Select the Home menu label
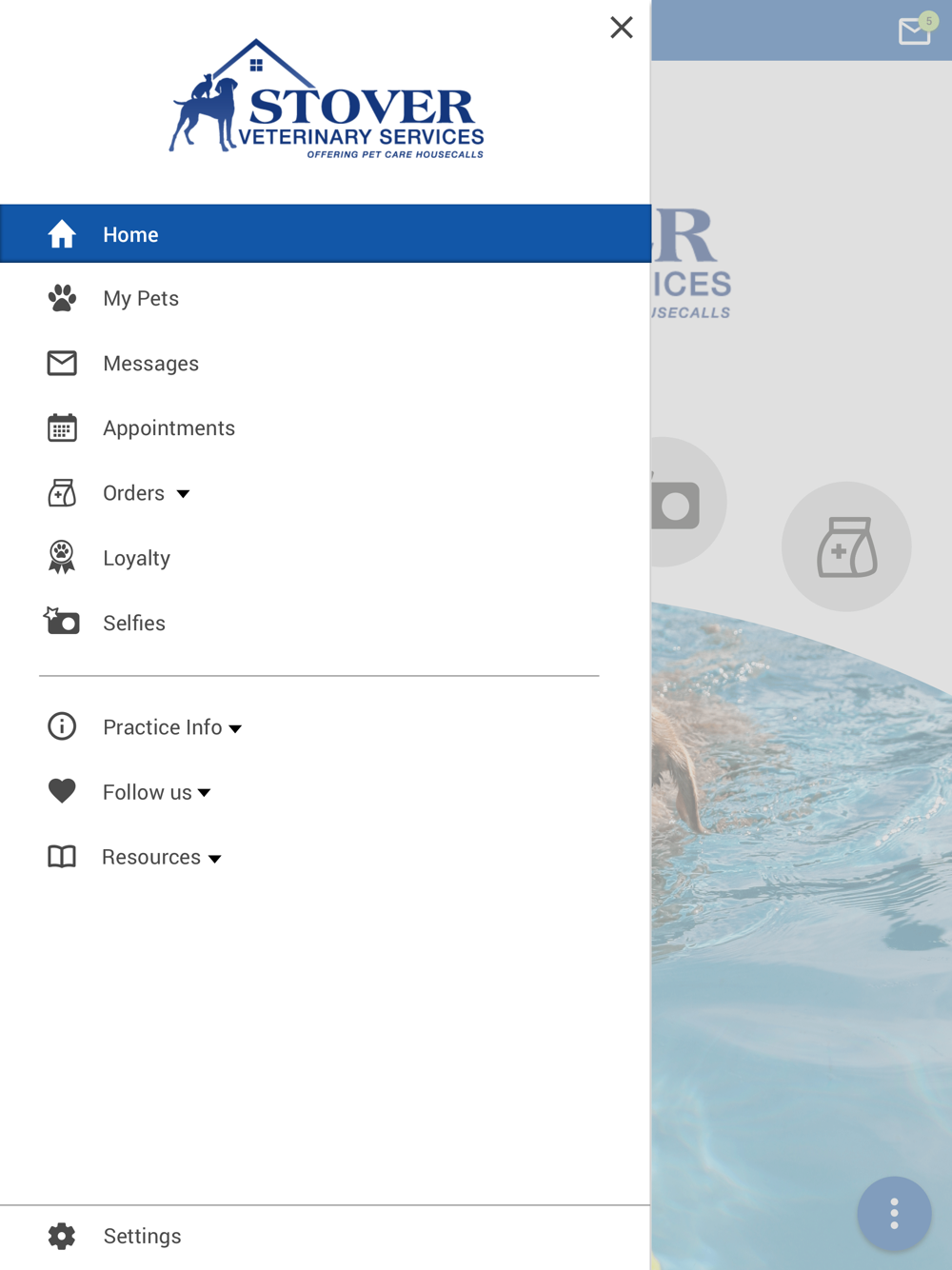Viewport: 952px width, 1270px height. [130, 234]
